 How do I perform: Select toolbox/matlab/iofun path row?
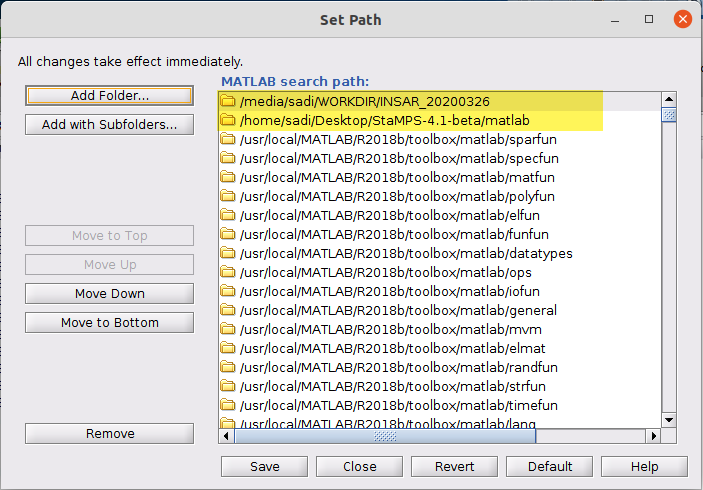440,291
